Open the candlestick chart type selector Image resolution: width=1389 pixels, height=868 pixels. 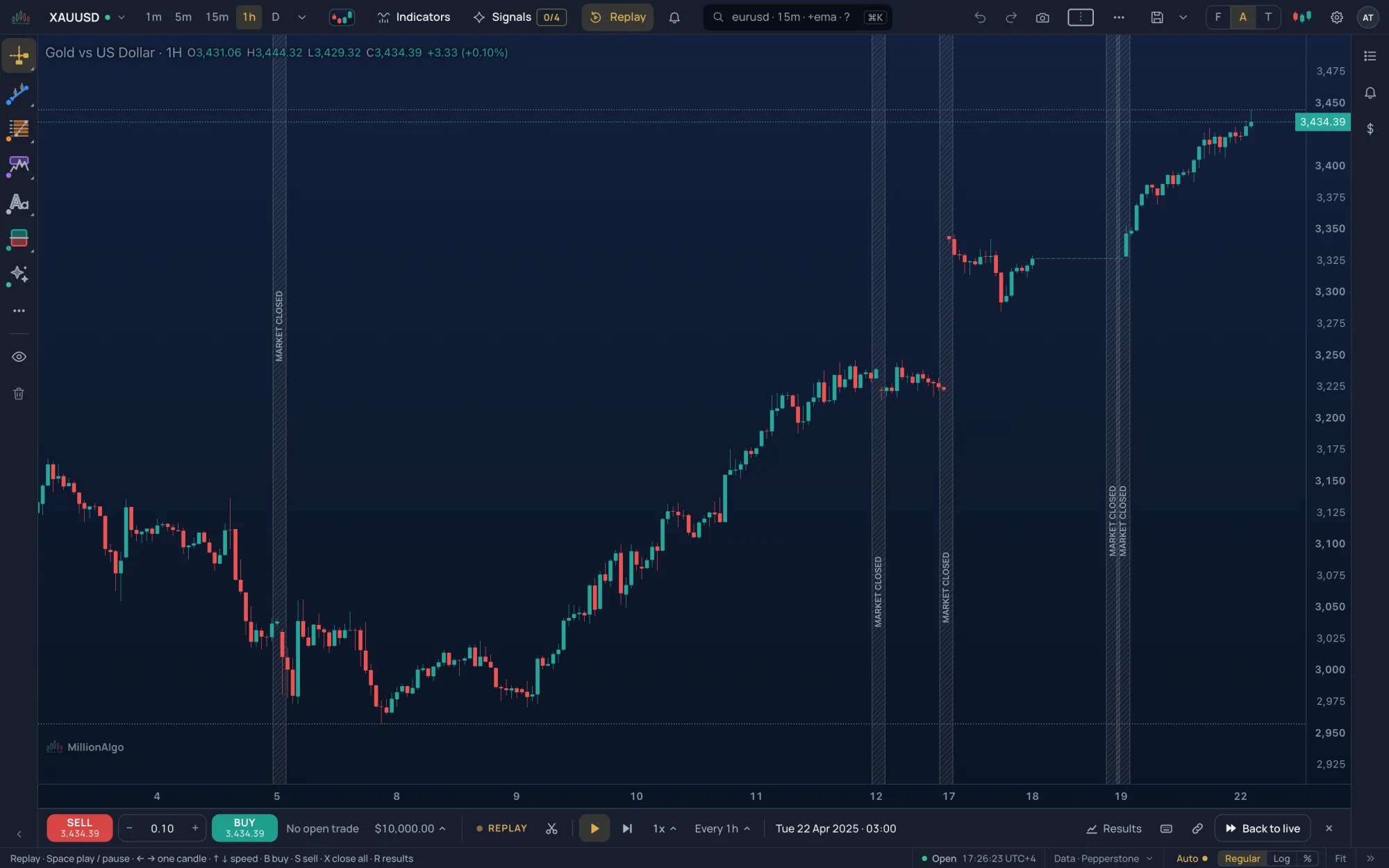(x=342, y=17)
